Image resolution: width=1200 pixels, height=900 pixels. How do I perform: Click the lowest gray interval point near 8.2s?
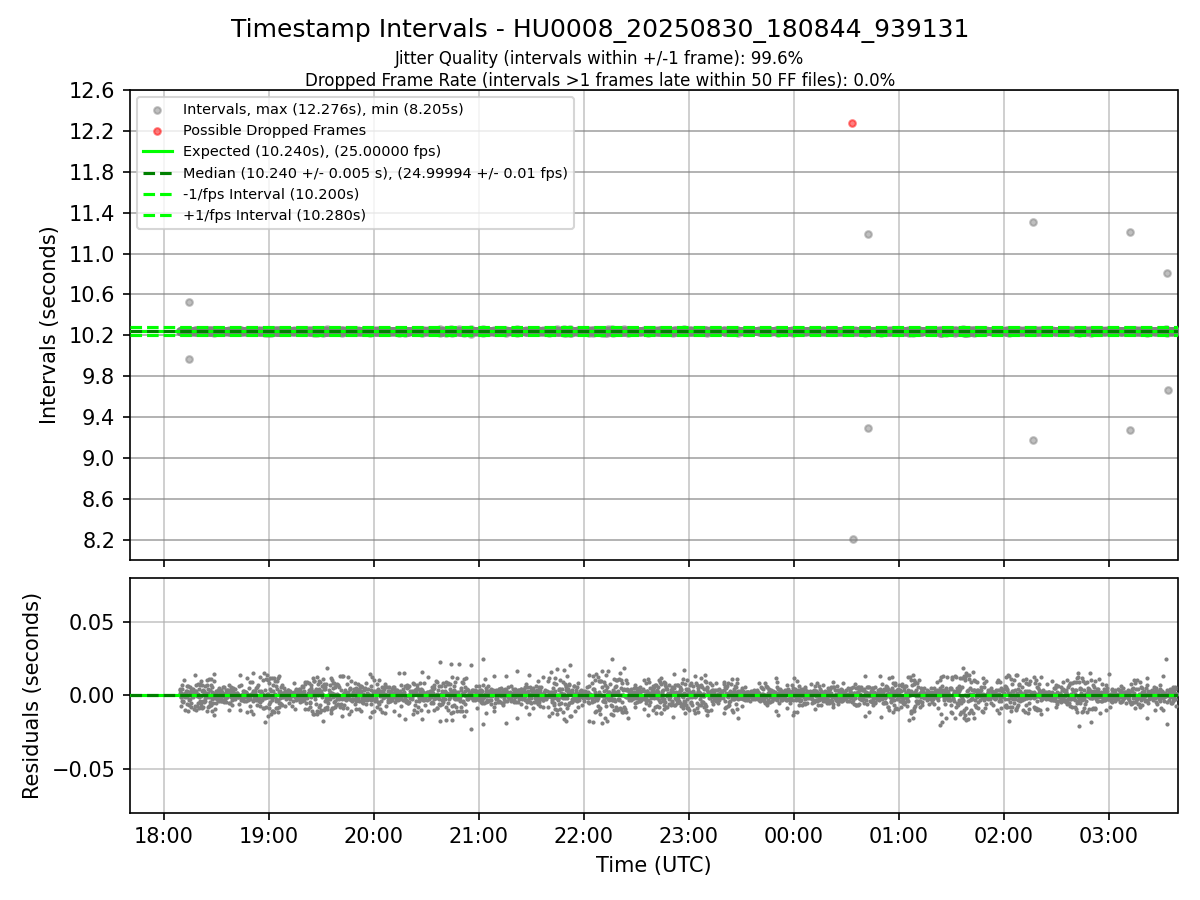coord(853,539)
